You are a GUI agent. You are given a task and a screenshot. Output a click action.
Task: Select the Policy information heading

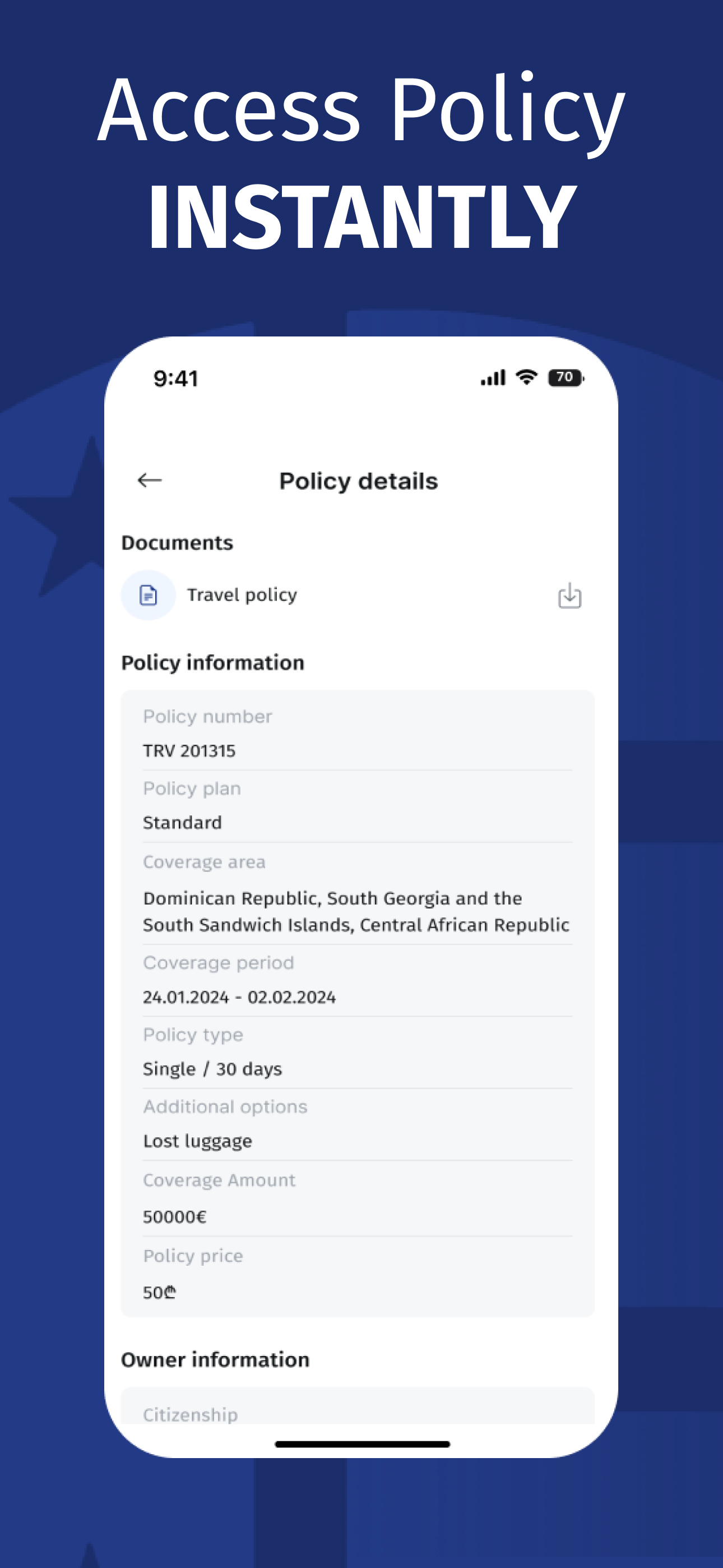pos(213,663)
